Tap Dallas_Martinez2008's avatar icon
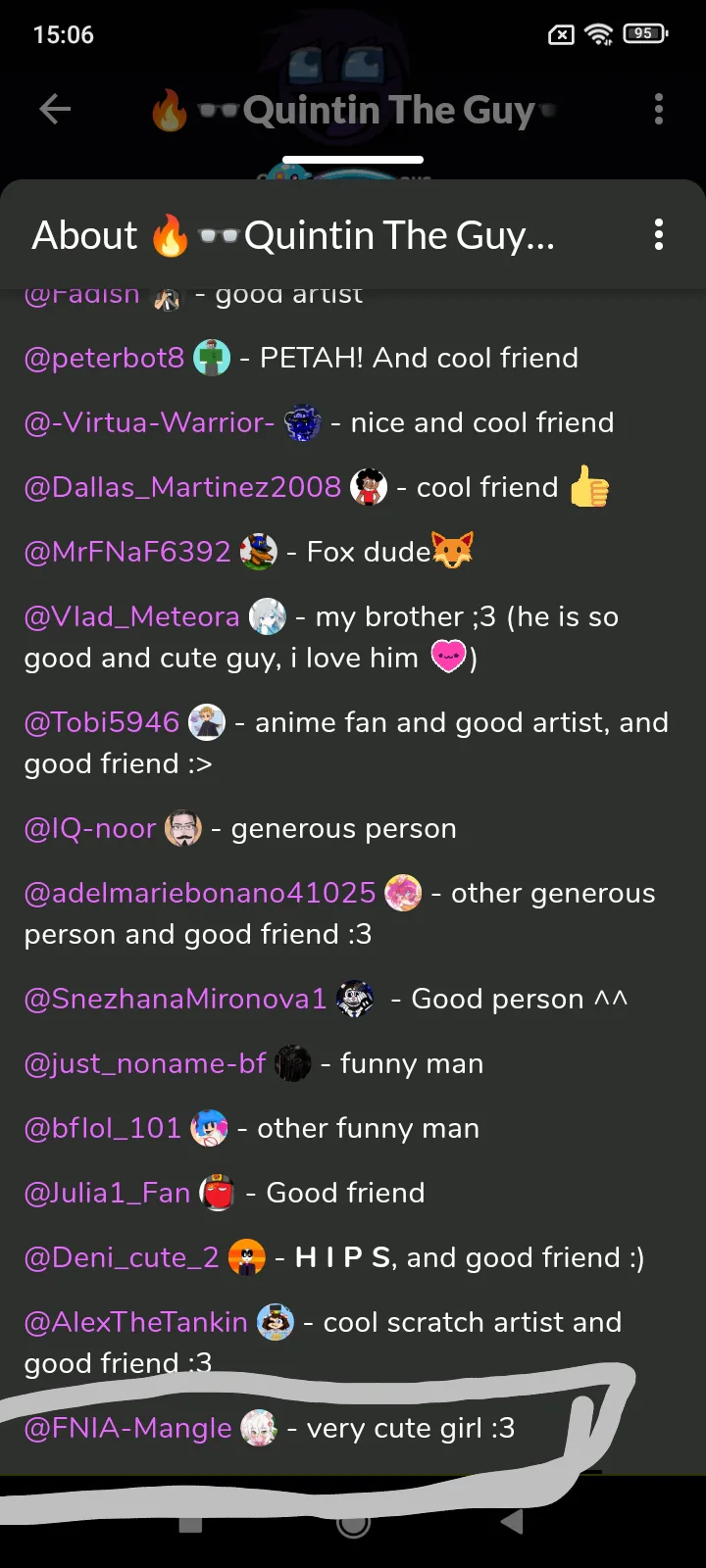 [369, 487]
